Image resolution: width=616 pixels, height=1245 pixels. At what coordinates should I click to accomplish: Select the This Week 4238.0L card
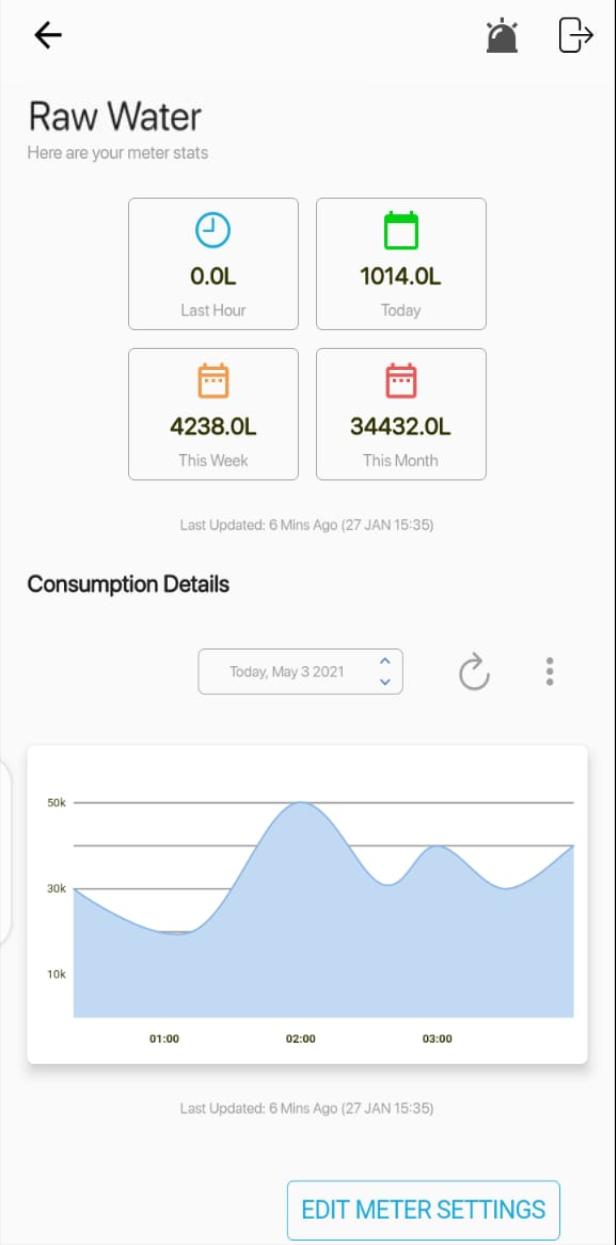point(213,414)
